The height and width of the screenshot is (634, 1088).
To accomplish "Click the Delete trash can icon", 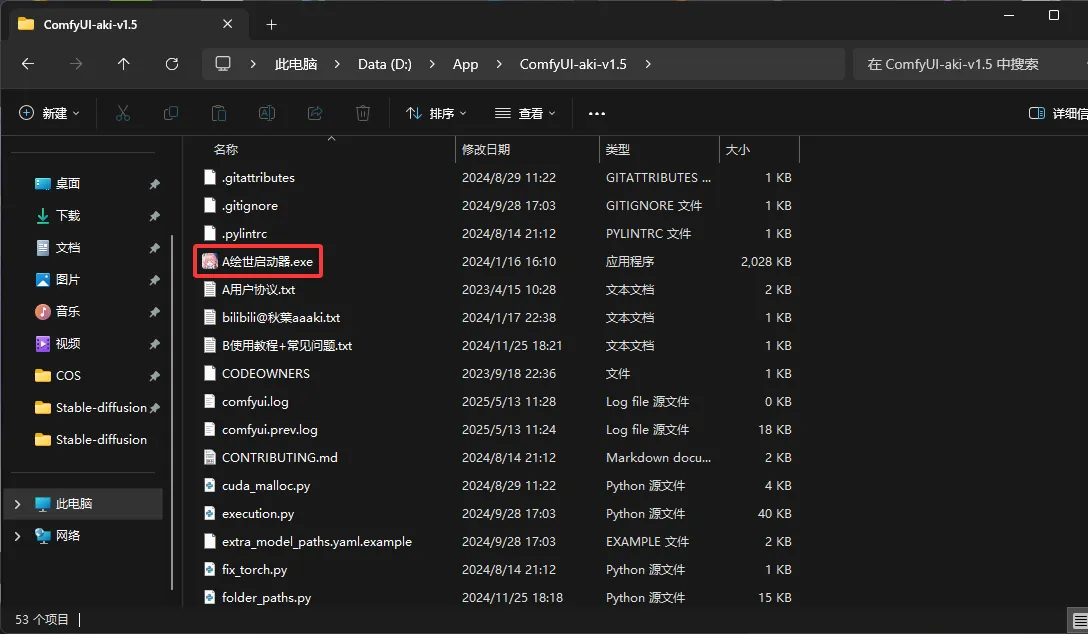I will tap(364, 113).
